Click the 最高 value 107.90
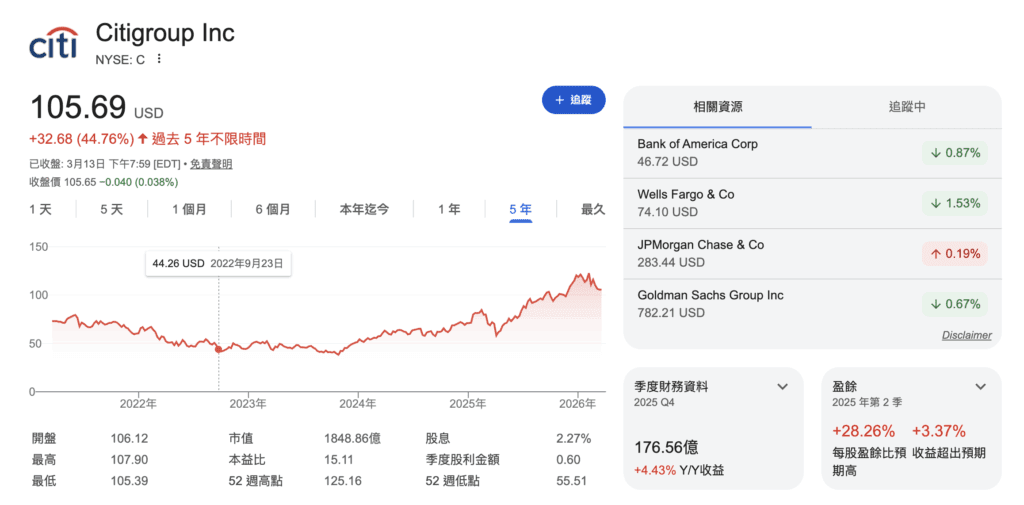 129,460
